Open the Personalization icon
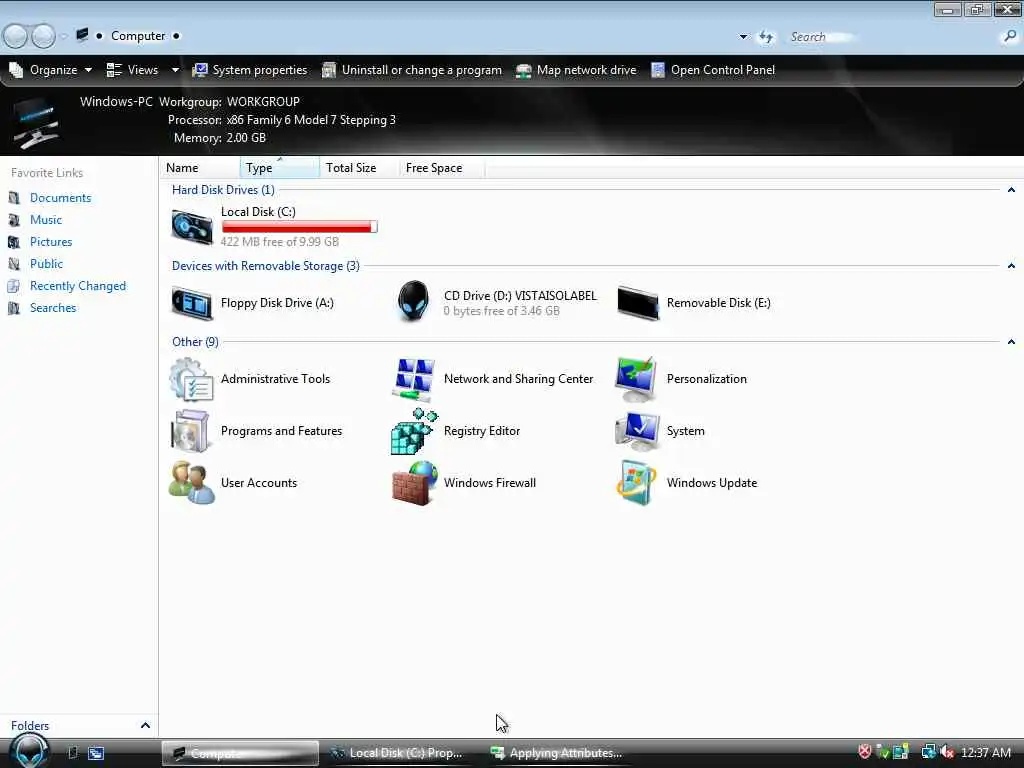The width and height of the screenshot is (1024, 768). [636, 379]
